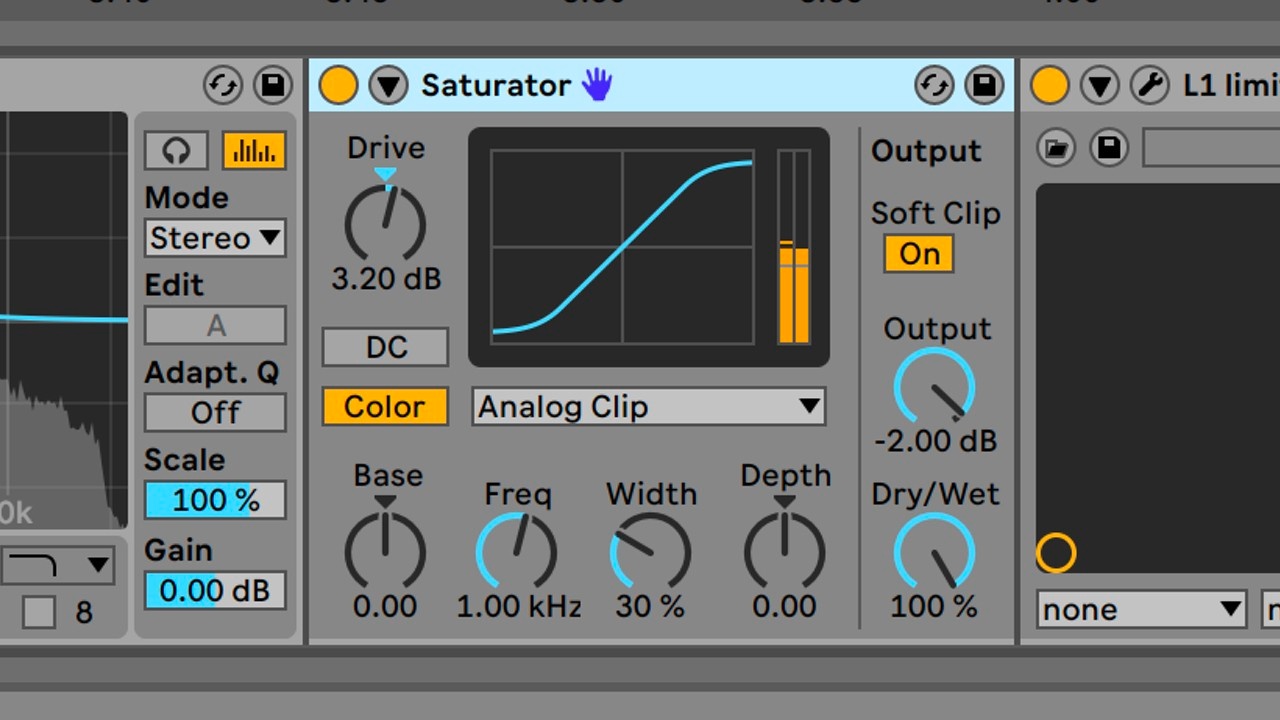Save the EQ device preset using disk icon
Viewport: 1280px width, 720px height.
[272, 85]
